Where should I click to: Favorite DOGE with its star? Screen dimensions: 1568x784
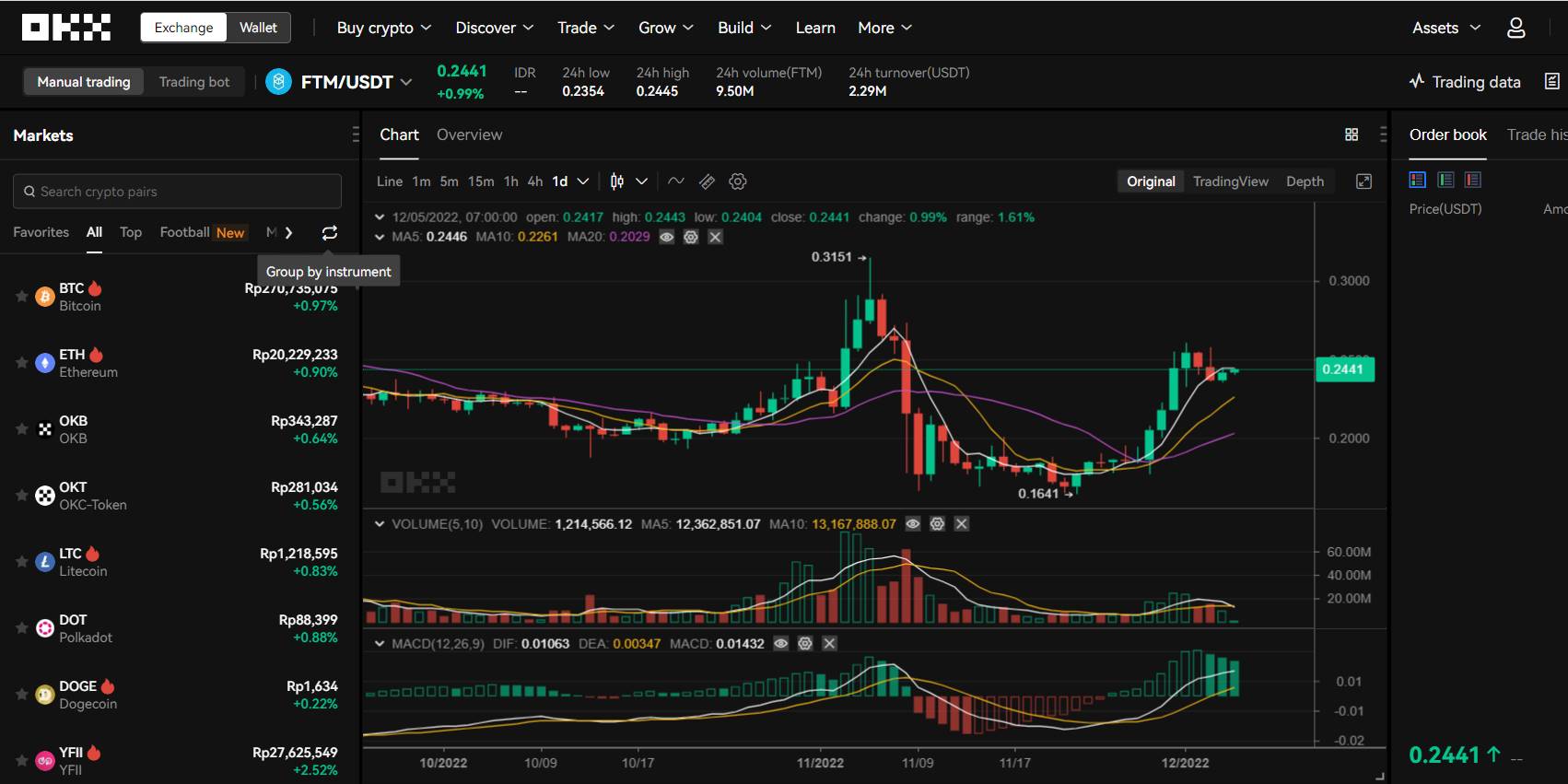click(21, 695)
